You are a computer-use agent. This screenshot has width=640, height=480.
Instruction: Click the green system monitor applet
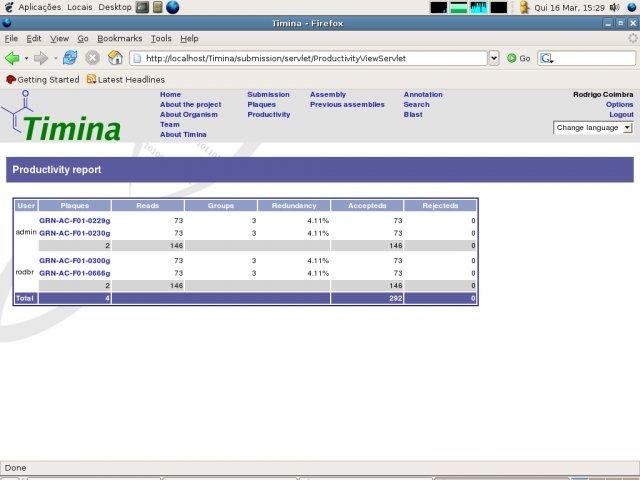pos(459,7)
